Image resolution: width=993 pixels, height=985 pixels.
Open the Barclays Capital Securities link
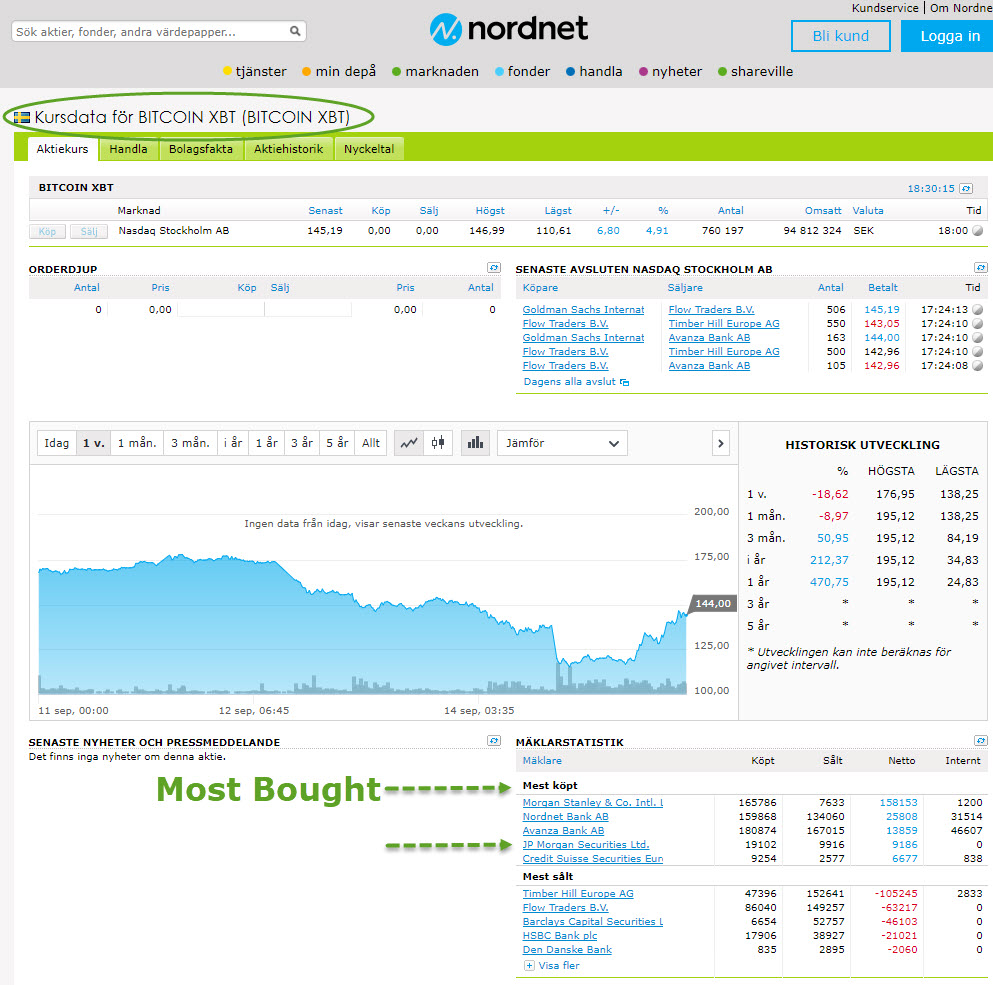tap(593, 921)
